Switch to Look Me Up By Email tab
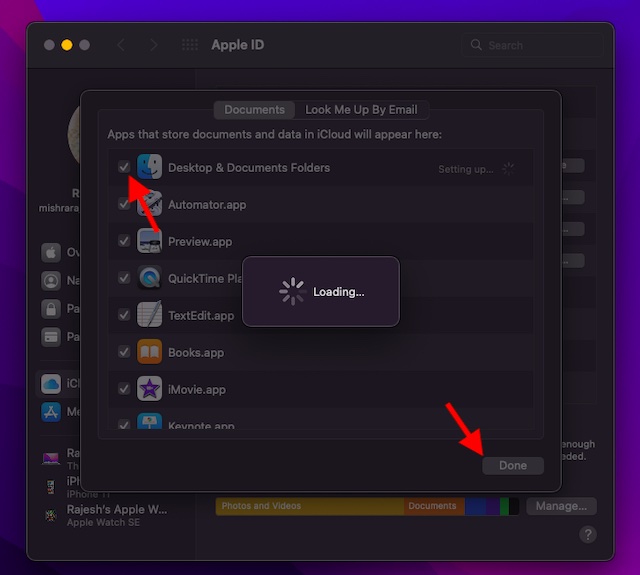 361,110
